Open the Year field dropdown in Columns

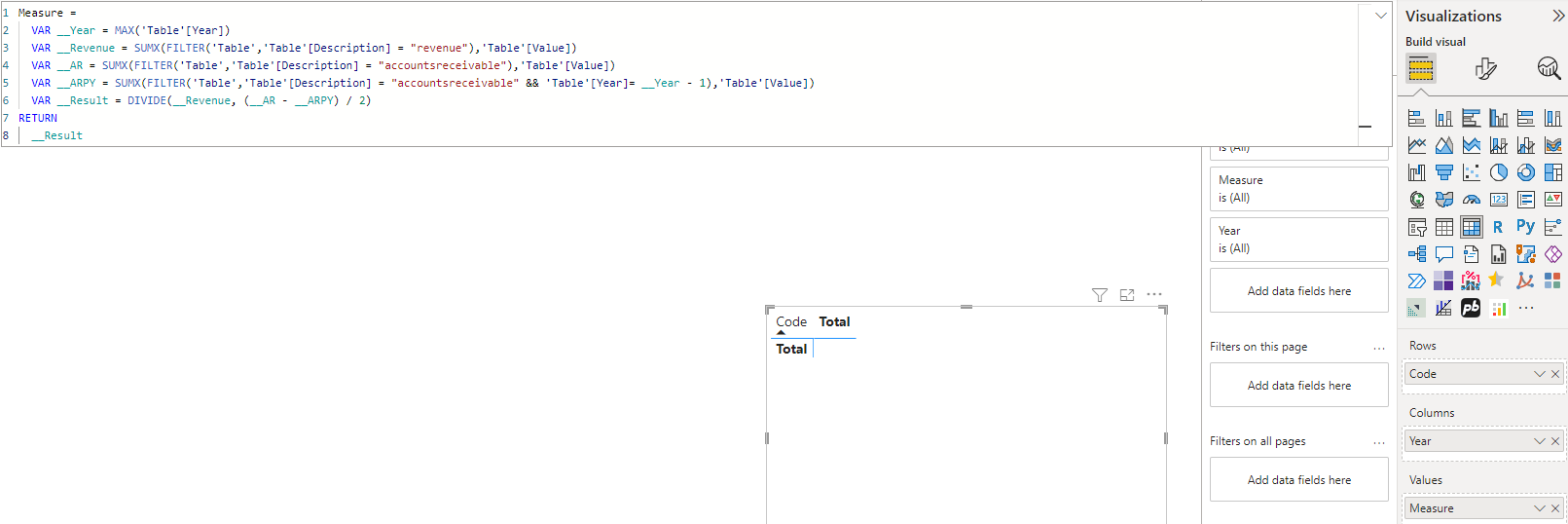pyautogui.click(x=1540, y=441)
